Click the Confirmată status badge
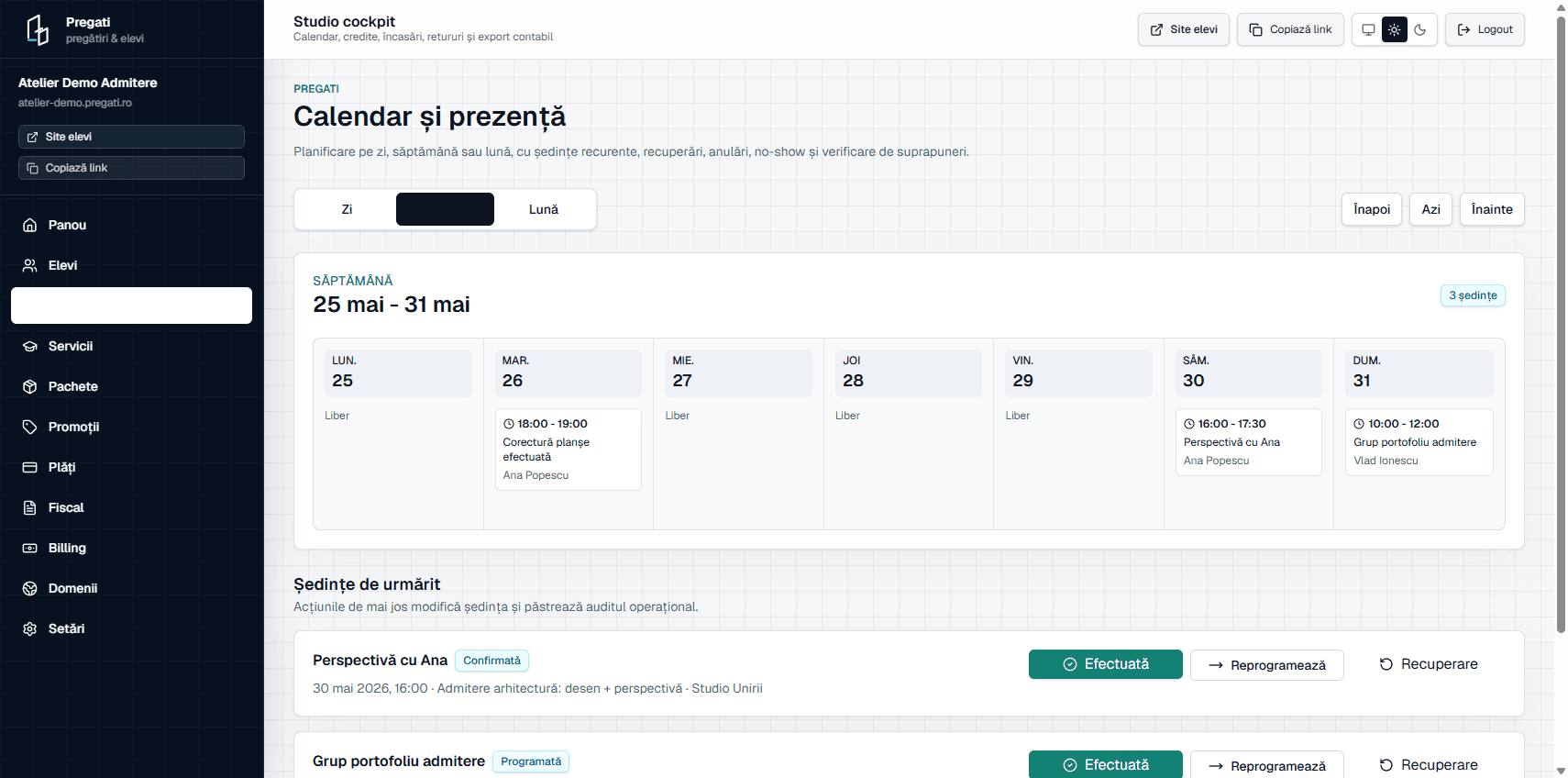The height and width of the screenshot is (778, 1568). point(491,661)
